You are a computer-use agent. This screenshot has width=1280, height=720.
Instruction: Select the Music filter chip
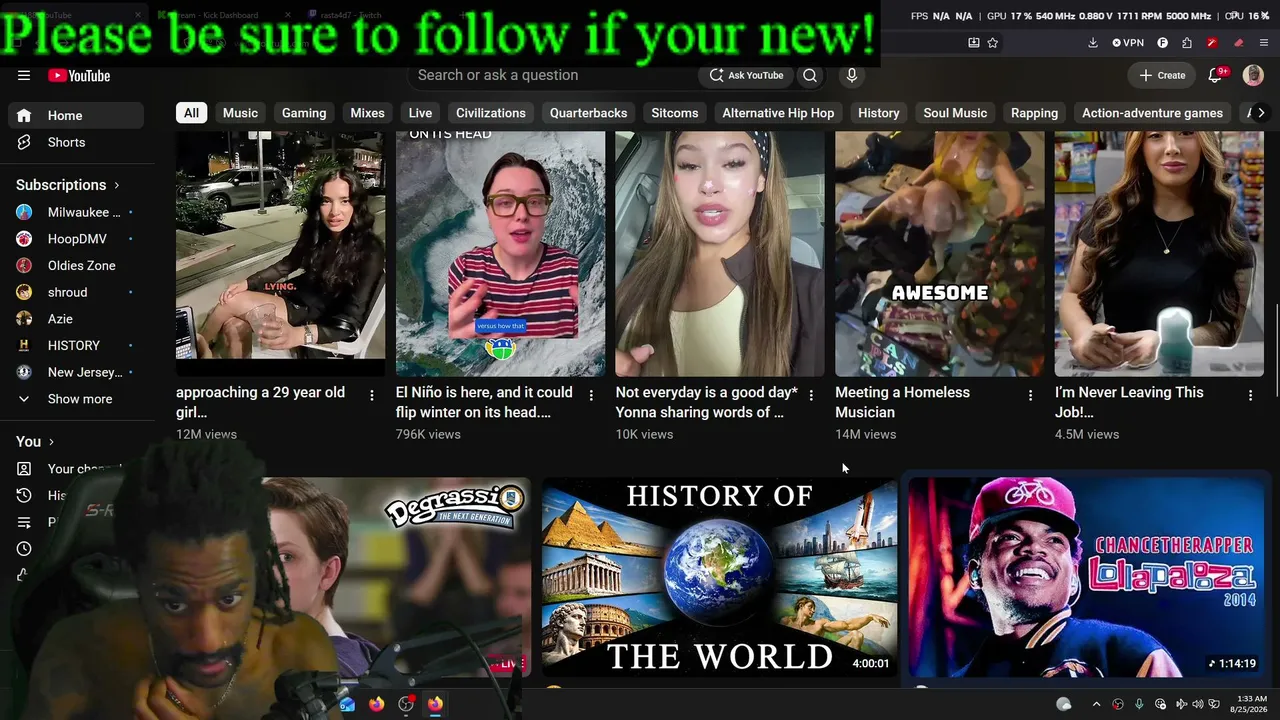(240, 113)
